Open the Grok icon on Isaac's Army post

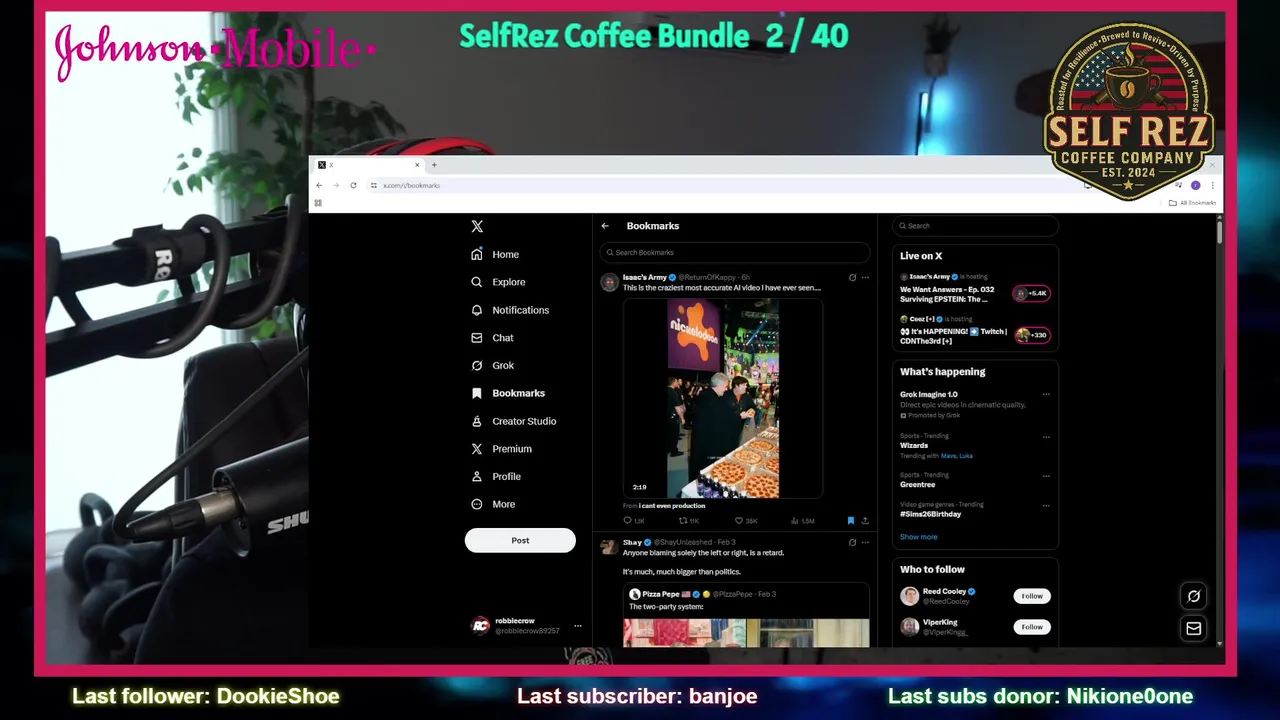coord(852,277)
